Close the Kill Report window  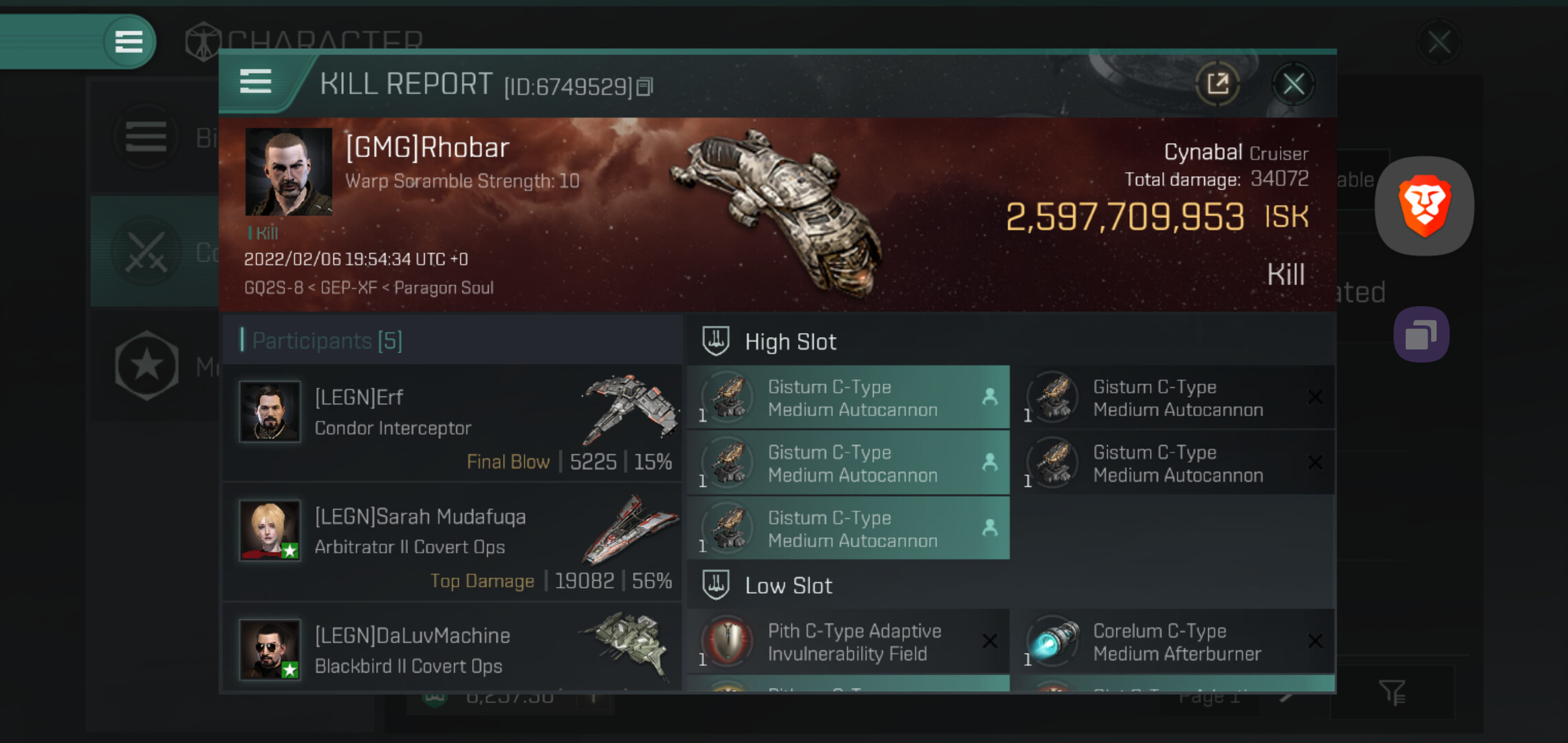(1293, 85)
